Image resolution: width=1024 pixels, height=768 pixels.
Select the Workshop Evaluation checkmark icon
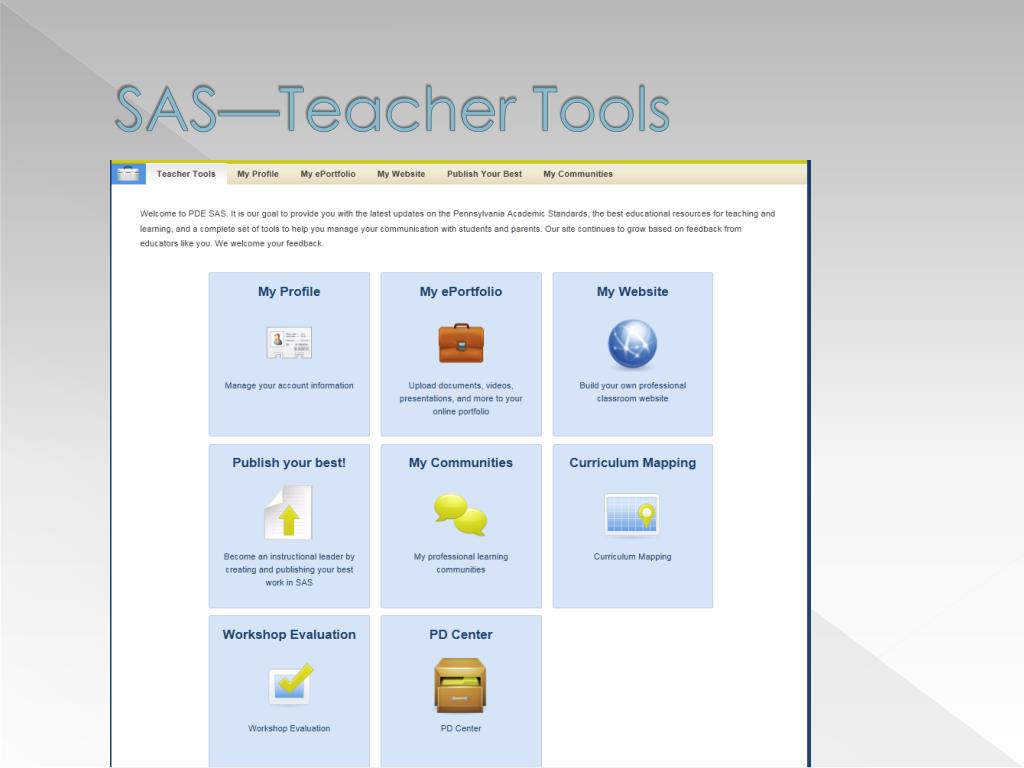[291, 684]
